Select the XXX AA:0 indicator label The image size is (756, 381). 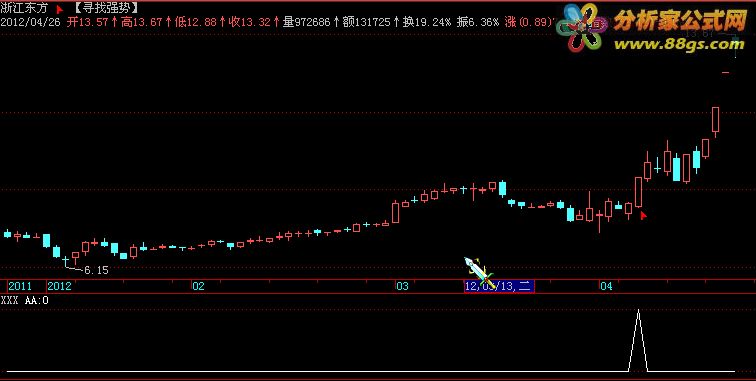pyautogui.click(x=25, y=300)
